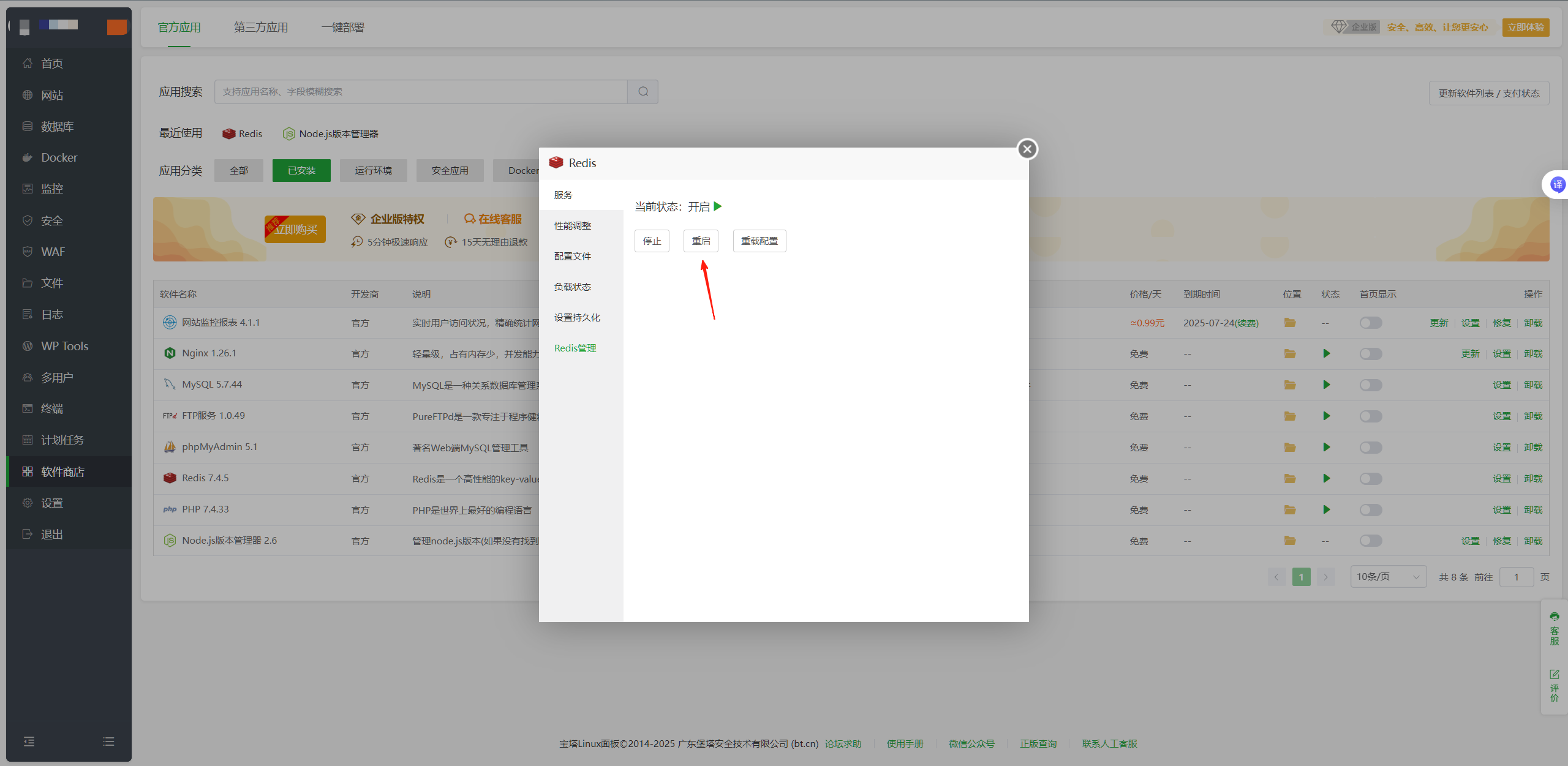Open 监控 in the sidebar
Viewport: 1568px width, 766px height.
point(69,189)
